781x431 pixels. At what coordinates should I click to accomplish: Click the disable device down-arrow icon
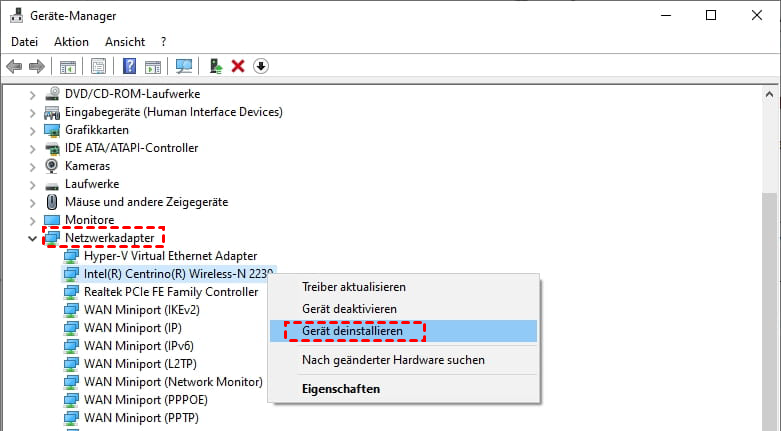pyautogui.click(x=261, y=66)
